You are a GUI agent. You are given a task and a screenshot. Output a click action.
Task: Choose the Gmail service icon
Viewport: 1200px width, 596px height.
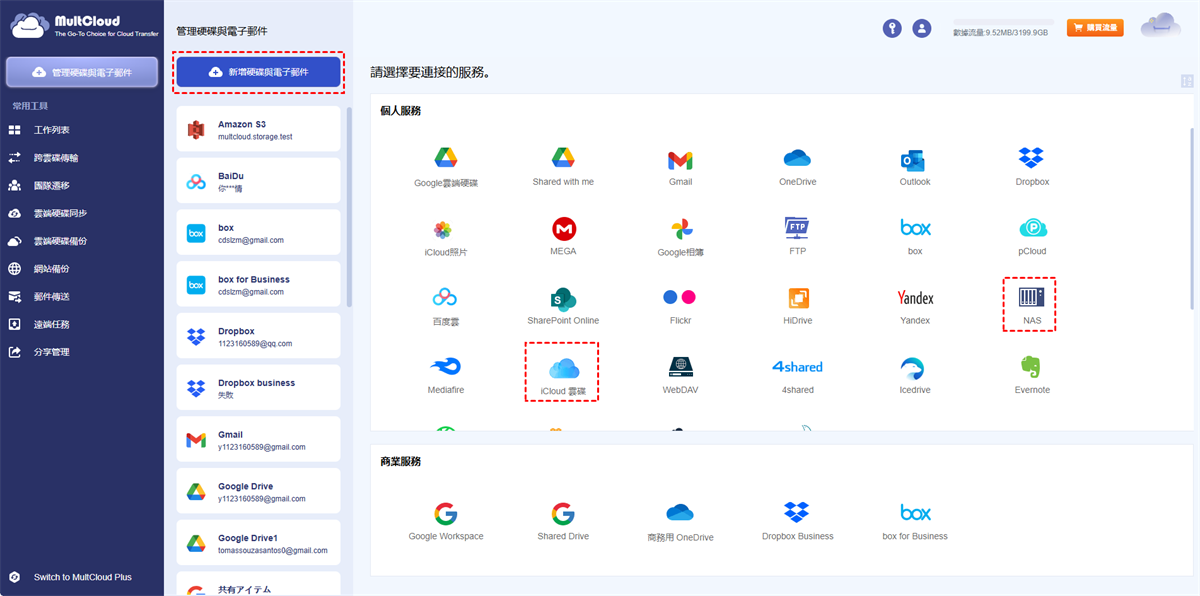click(680, 160)
